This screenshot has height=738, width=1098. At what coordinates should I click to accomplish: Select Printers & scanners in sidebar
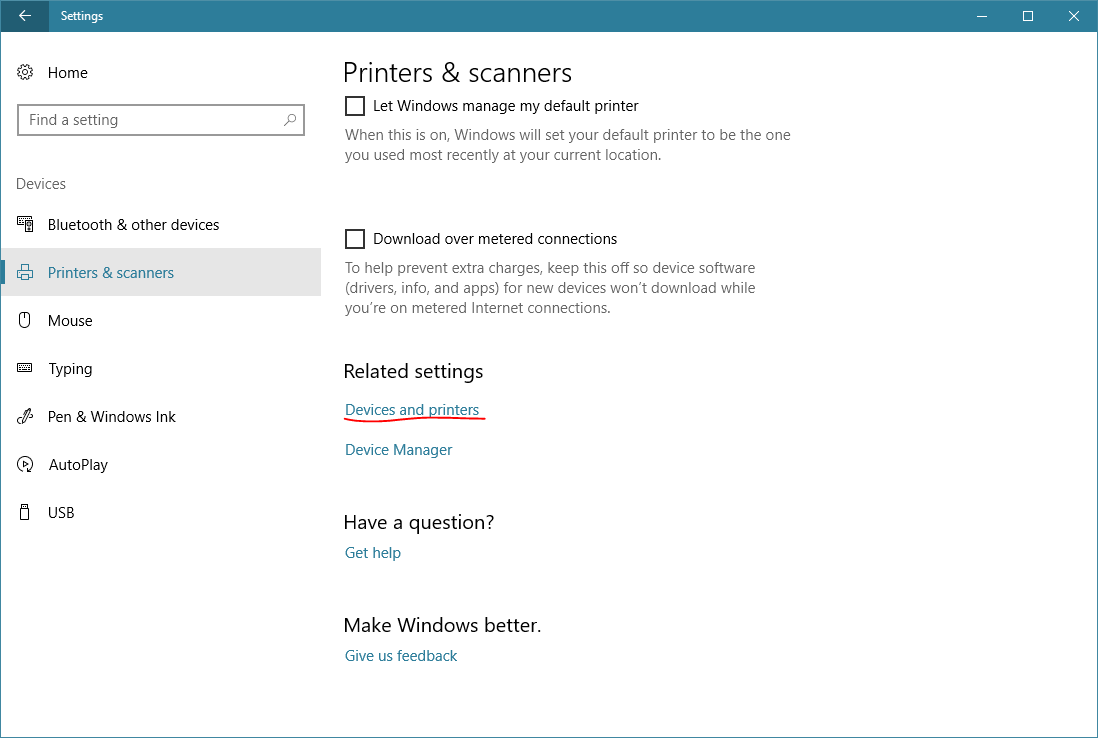point(161,272)
